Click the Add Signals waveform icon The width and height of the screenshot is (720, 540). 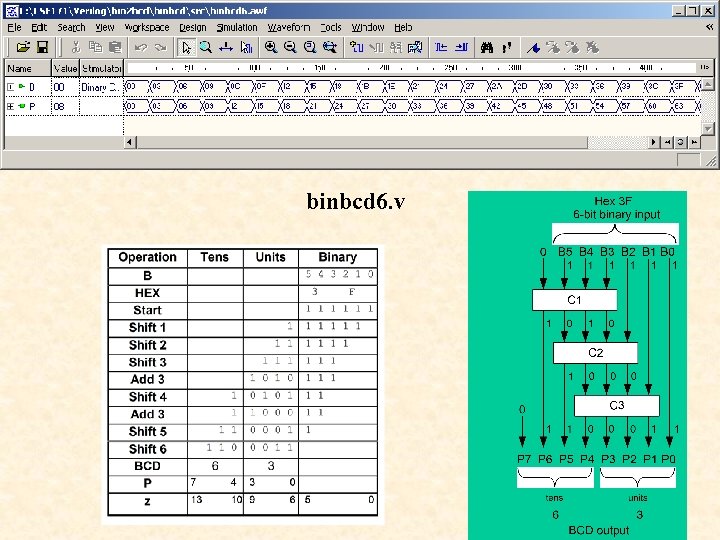pyautogui.click(x=356, y=47)
